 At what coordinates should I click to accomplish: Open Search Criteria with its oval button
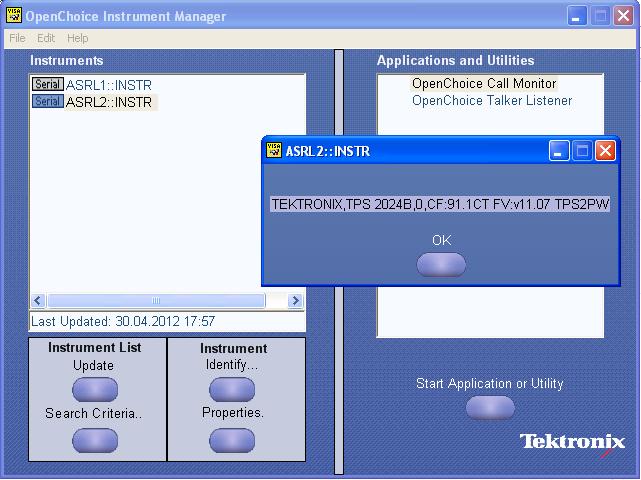point(95,440)
